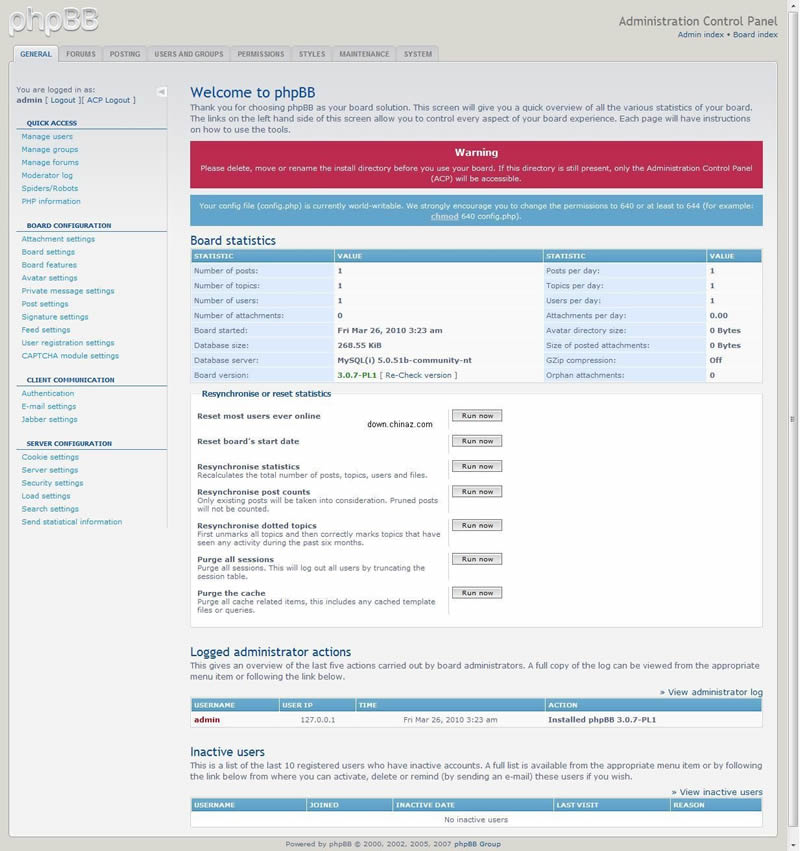Click the Logout link
This screenshot has width=800, height=851.
point(63,100)
